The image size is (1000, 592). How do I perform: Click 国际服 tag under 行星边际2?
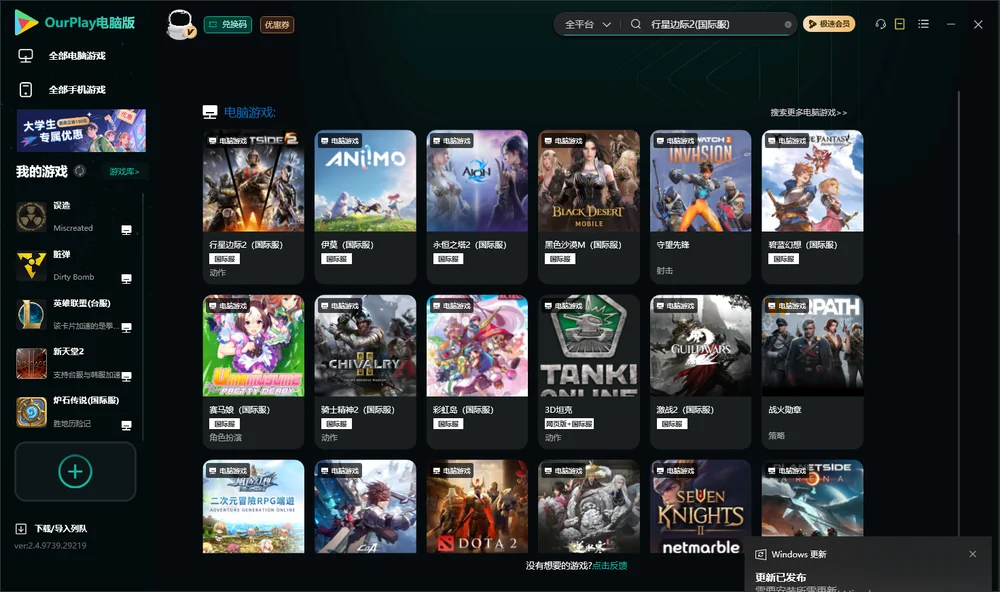click(x=224, y=259)
